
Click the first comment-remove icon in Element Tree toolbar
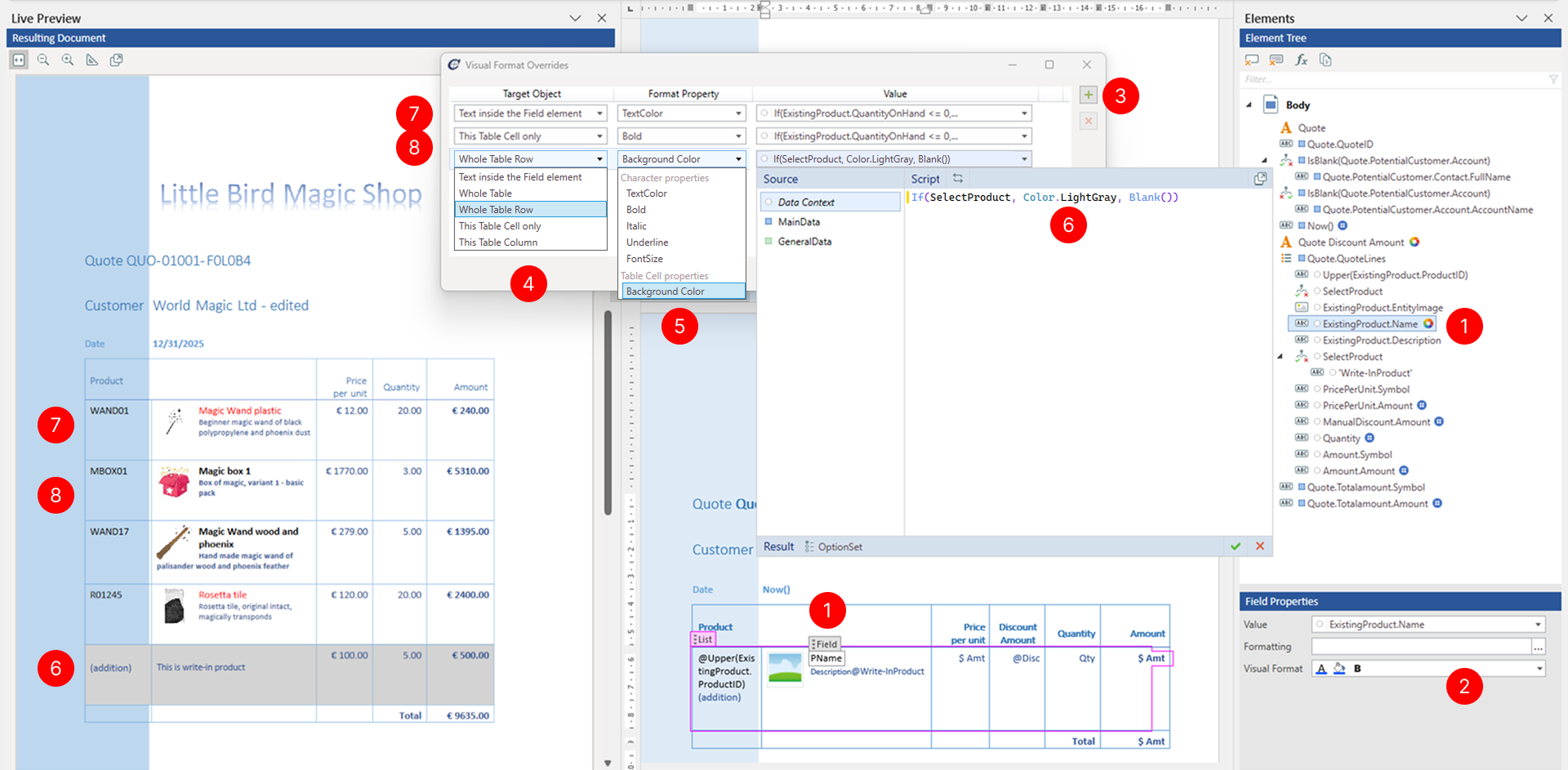(x=1252, y=60)
